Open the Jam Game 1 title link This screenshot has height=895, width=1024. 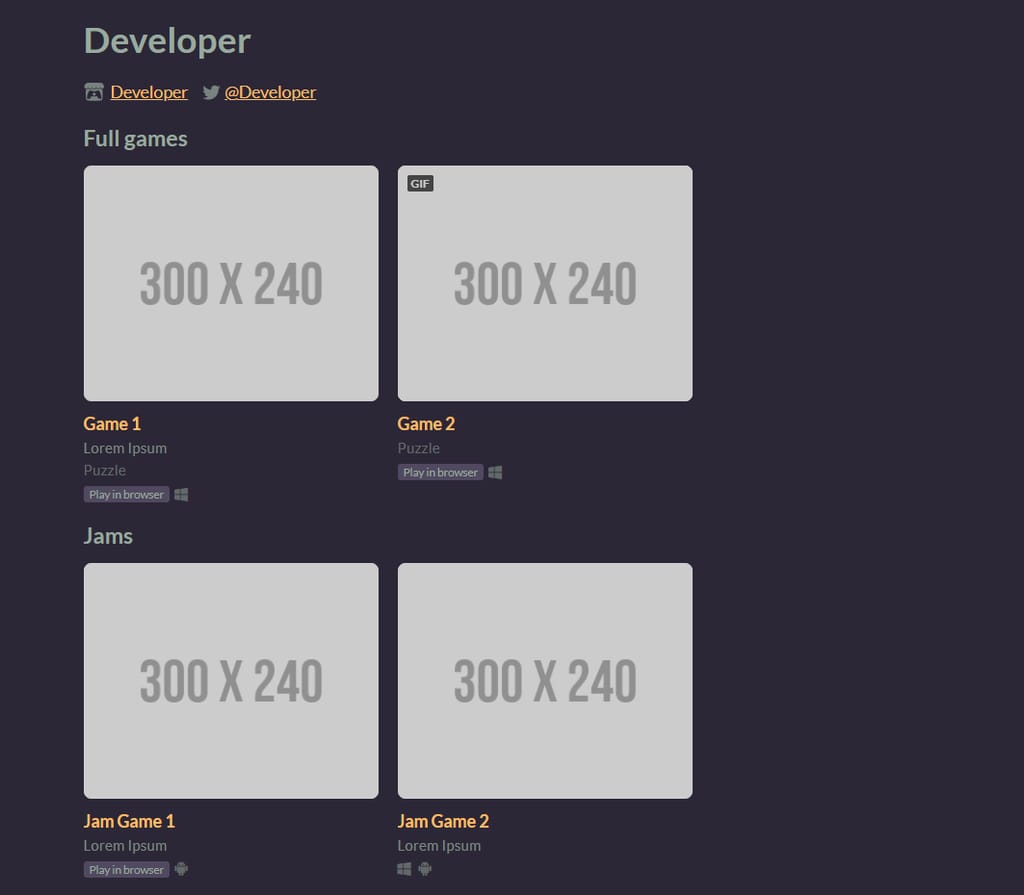[x=129, y=821]
